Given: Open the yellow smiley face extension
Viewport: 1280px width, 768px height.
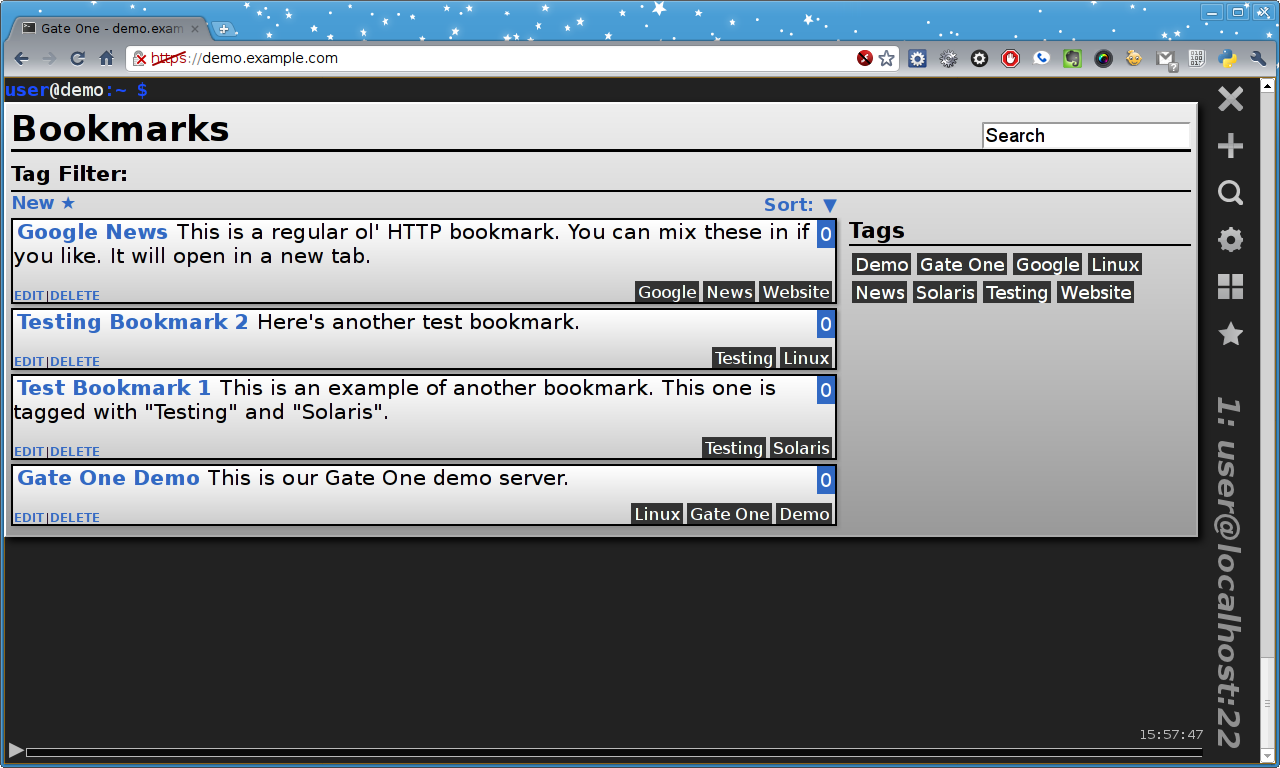Looking at the screenshot, I should (x=1134, y=58).
